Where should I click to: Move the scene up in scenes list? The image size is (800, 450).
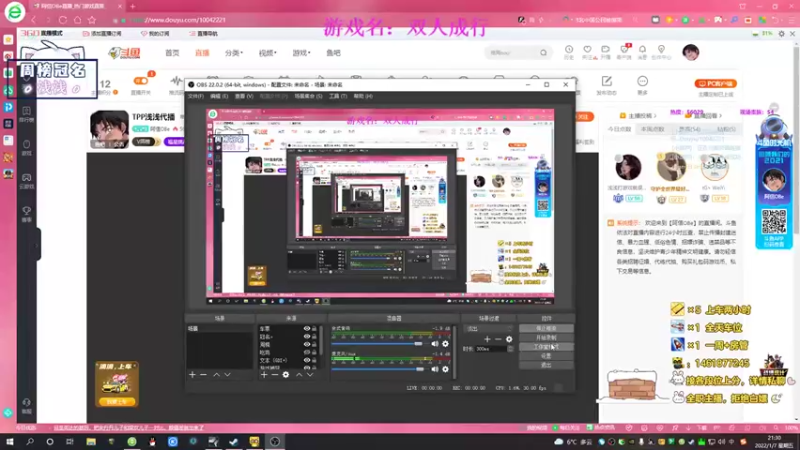coord(216,374)
